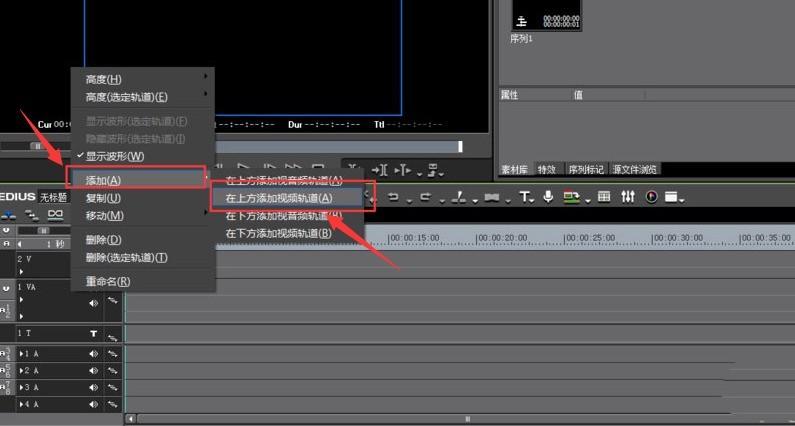This screenshot has height=426, width=795.
Task: Expand the 3 A audio track
Action: point(21,387)
